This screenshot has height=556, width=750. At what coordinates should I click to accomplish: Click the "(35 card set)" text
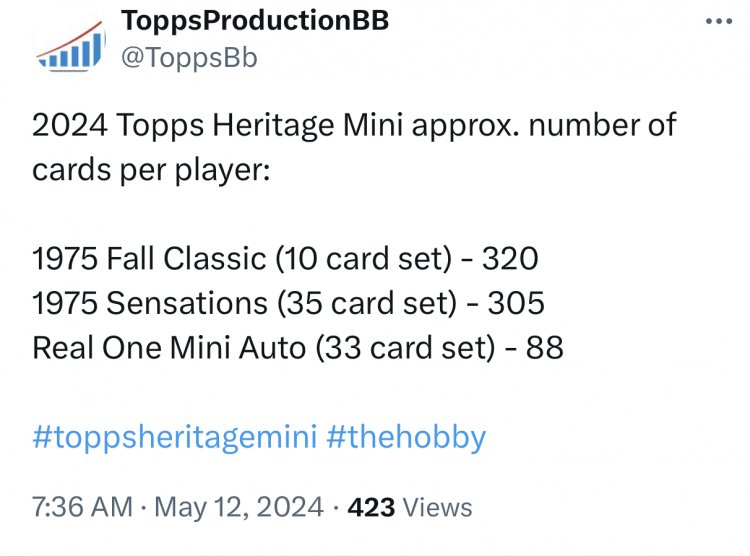pos(367,303)
